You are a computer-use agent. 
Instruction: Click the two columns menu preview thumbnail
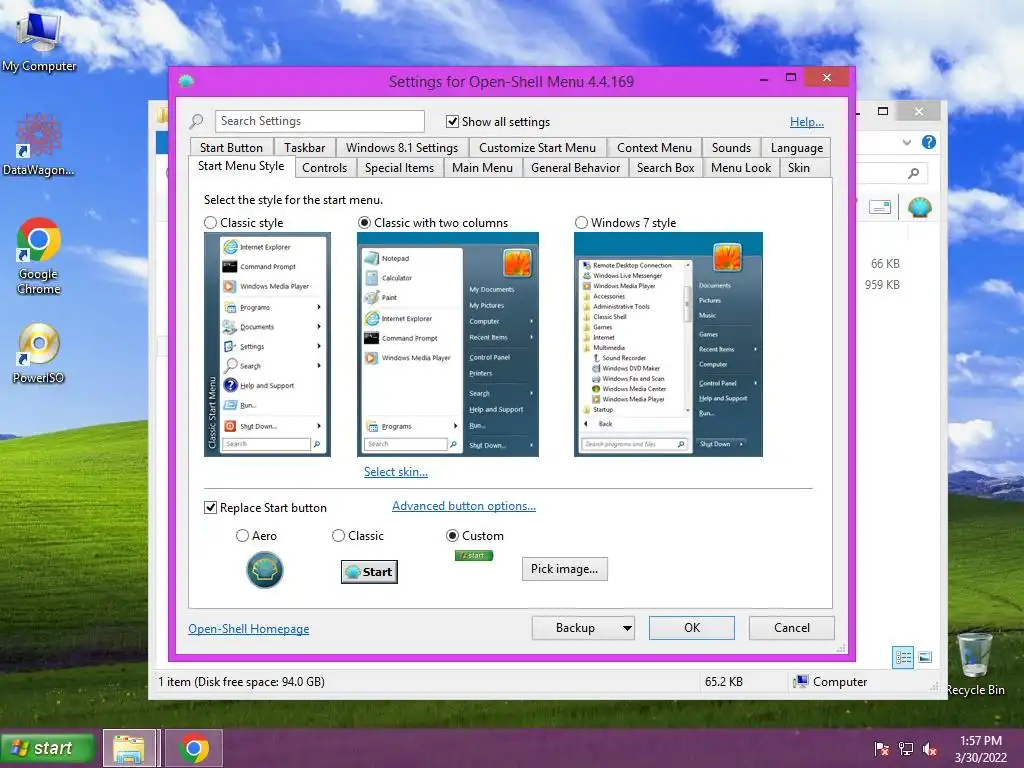448,344
